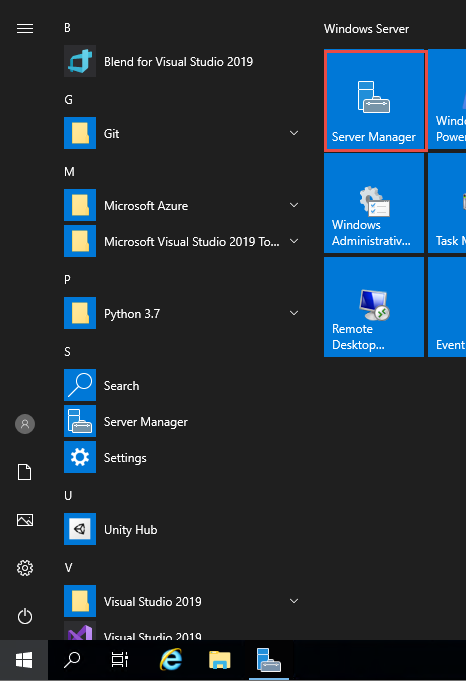Click the letter S section header
Image resolution: width=466 pixels, height=681 pixels.
coord(67,352)
